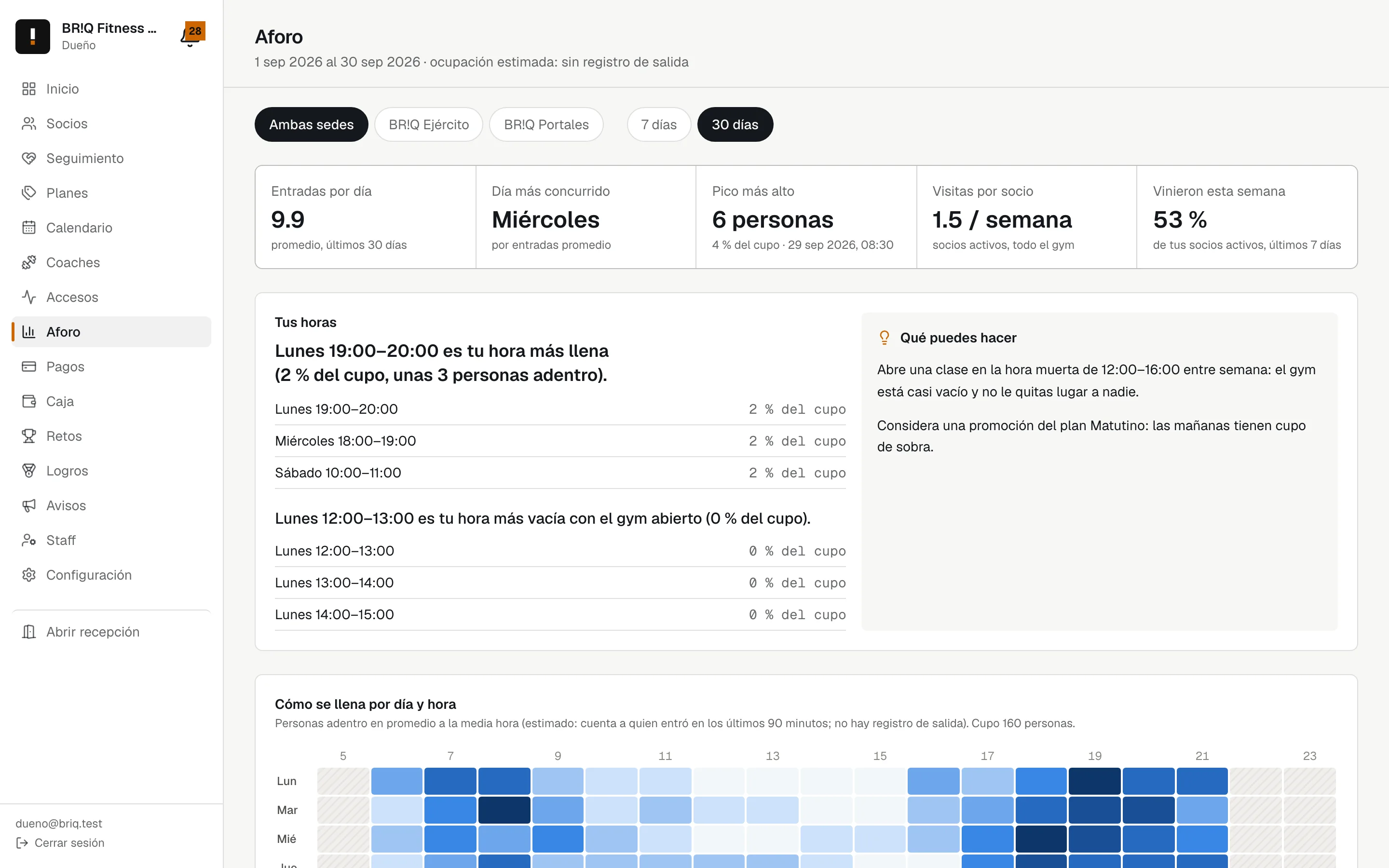Switch range to 7 días
Viewport: 1389px width, 868px height.
(658, 124)
